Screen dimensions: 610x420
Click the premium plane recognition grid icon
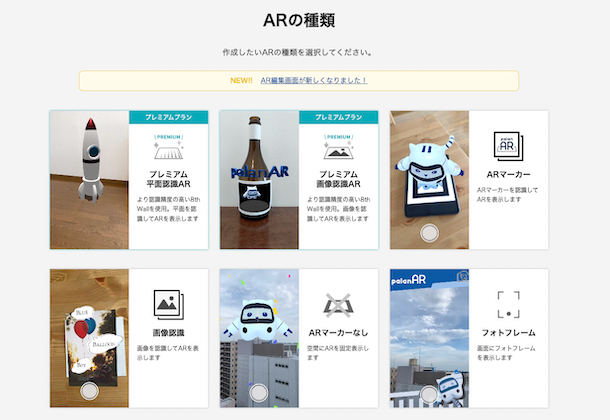pyautogui.click(x=168, y=147)
